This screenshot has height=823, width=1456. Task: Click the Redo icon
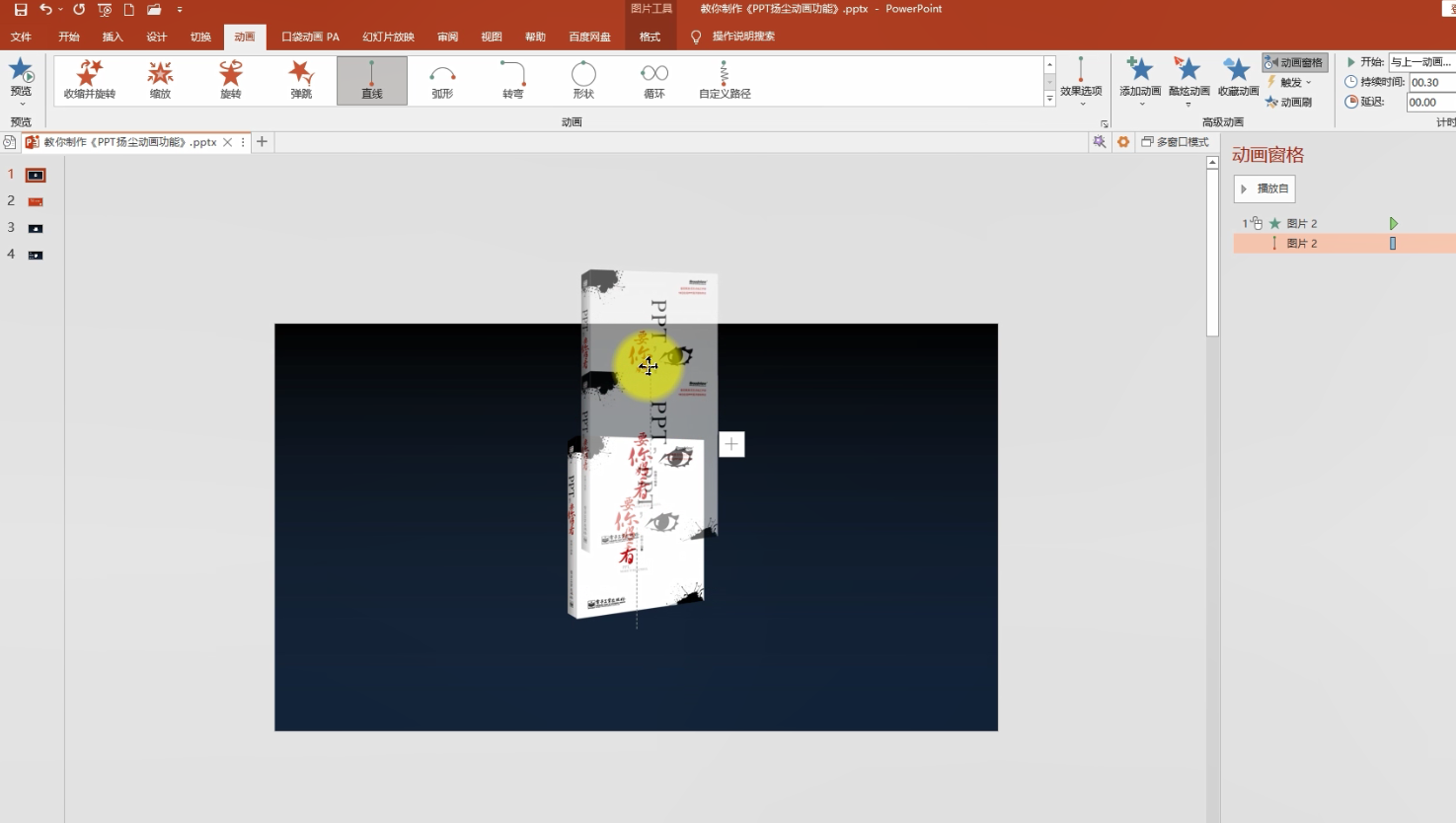79,9
